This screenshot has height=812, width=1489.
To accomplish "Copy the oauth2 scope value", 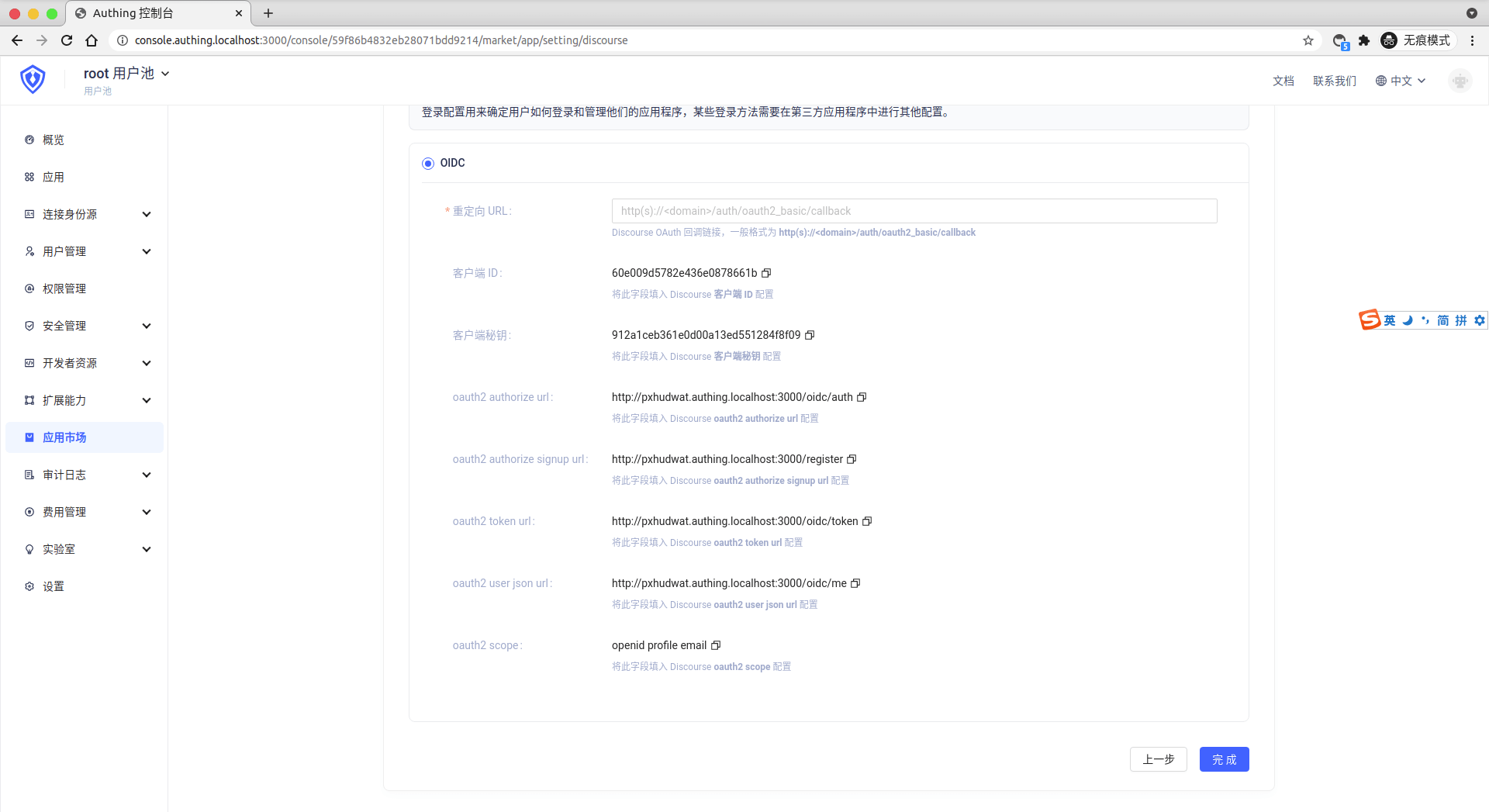I will 716,645.
